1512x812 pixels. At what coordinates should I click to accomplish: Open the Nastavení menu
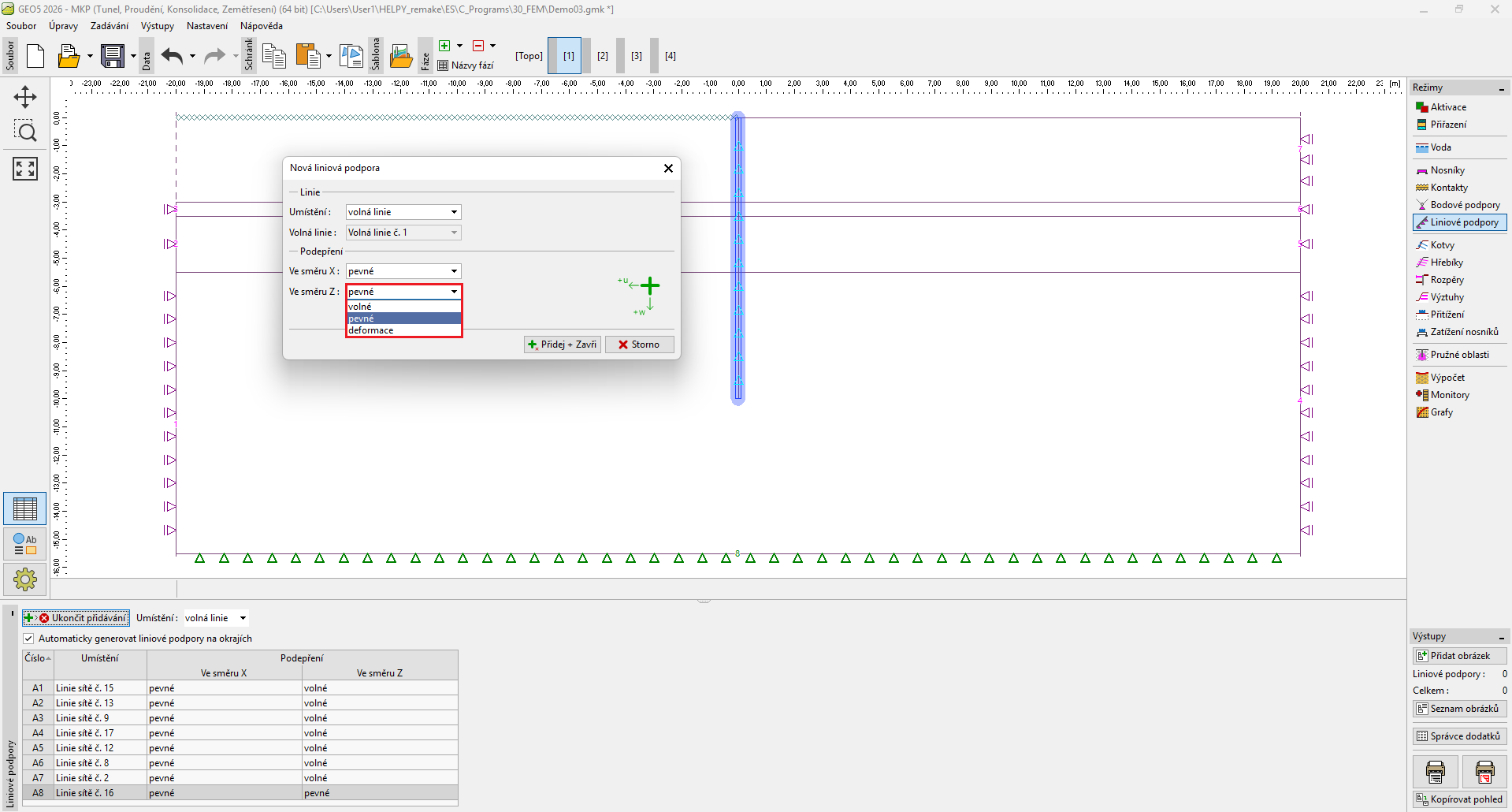coord(206,26)
